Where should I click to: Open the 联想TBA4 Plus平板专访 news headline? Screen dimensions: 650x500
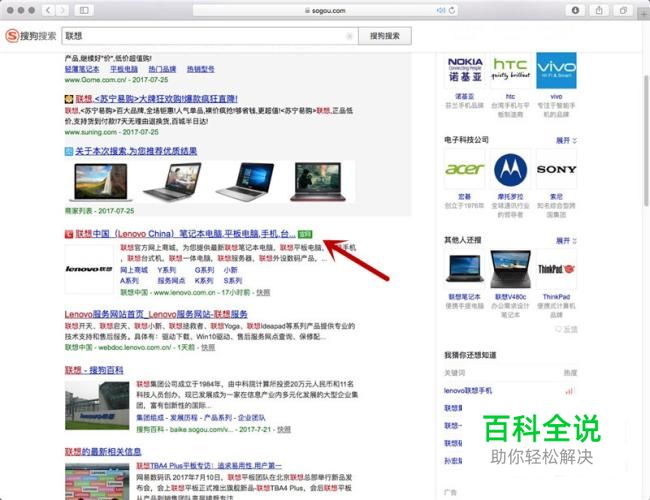coord(209,466)
